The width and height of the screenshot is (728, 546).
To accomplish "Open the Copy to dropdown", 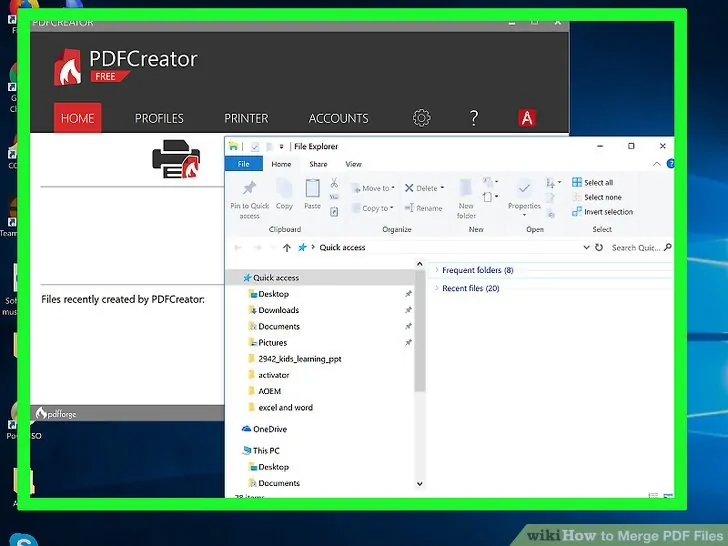I will pyautogui.click(x=377, y=208).
